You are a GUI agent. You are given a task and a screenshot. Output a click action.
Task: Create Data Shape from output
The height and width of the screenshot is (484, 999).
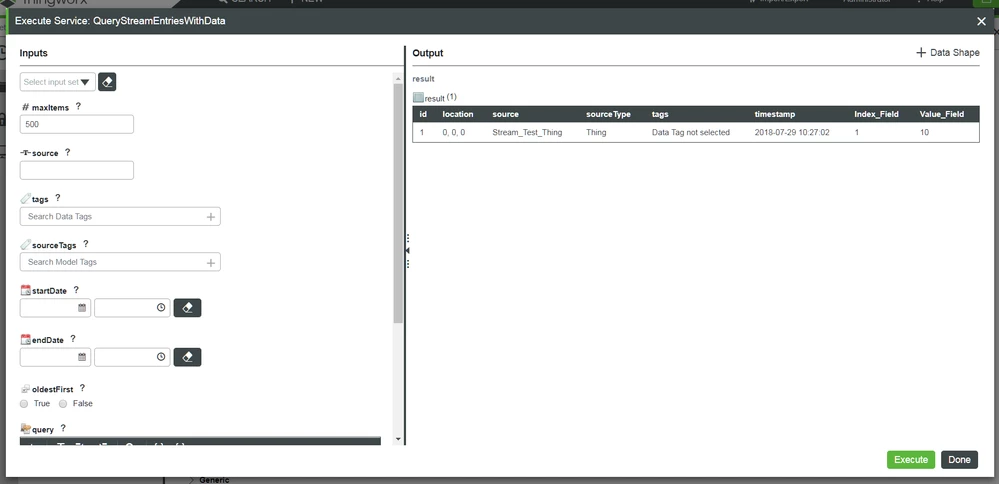coord(947,53)
